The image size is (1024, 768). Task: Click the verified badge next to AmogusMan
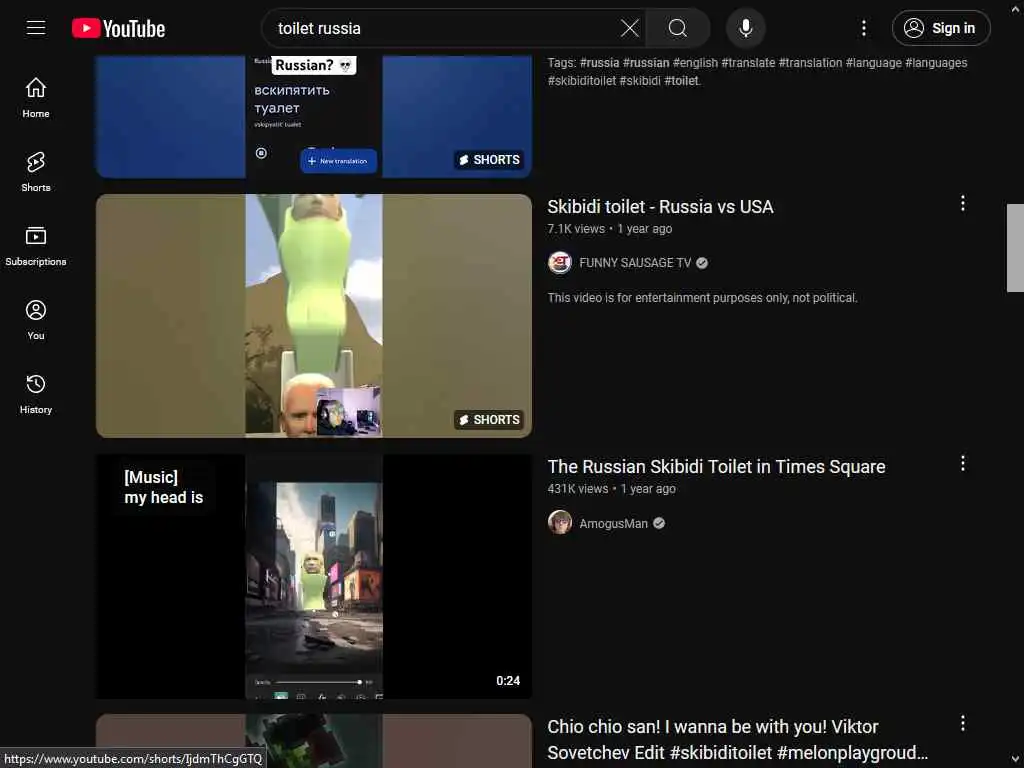(659, 523)
